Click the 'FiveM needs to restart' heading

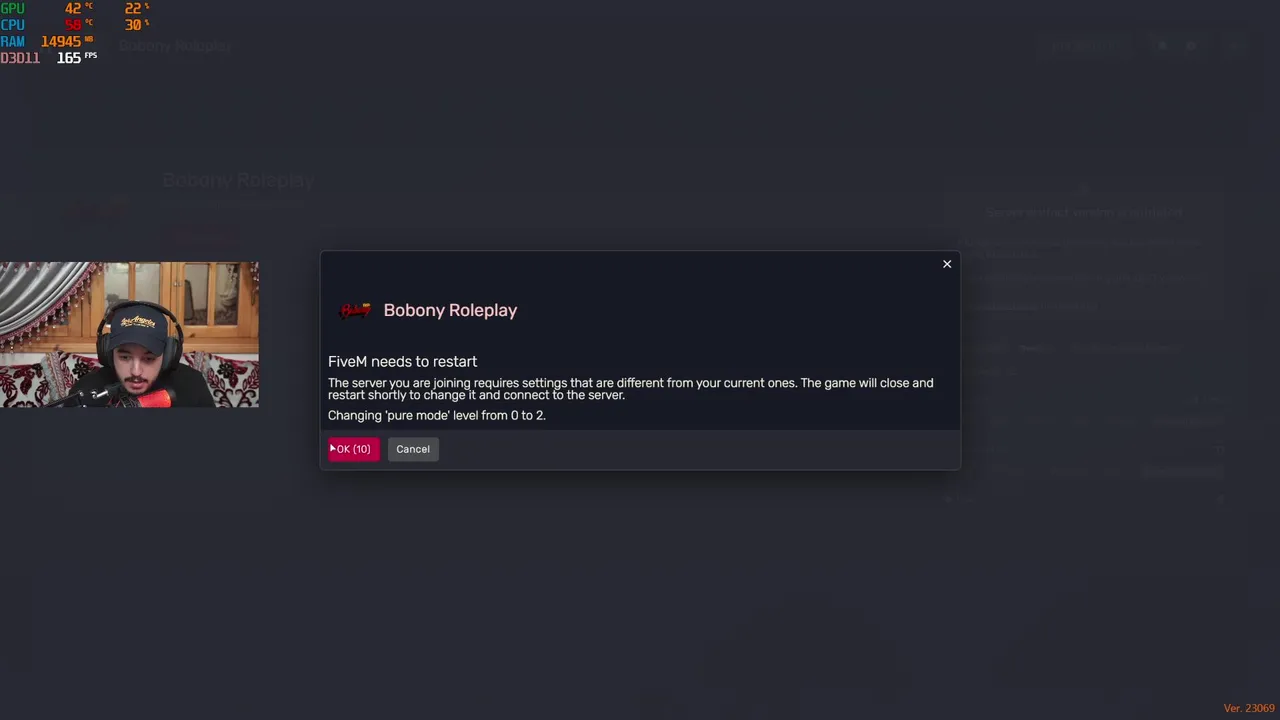coord(402,361)
